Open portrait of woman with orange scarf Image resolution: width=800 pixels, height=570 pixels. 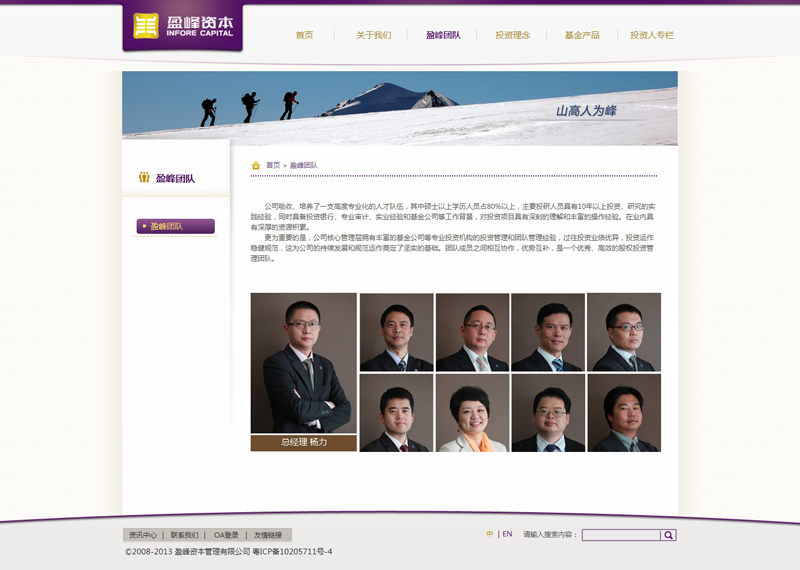pos(472,413)
